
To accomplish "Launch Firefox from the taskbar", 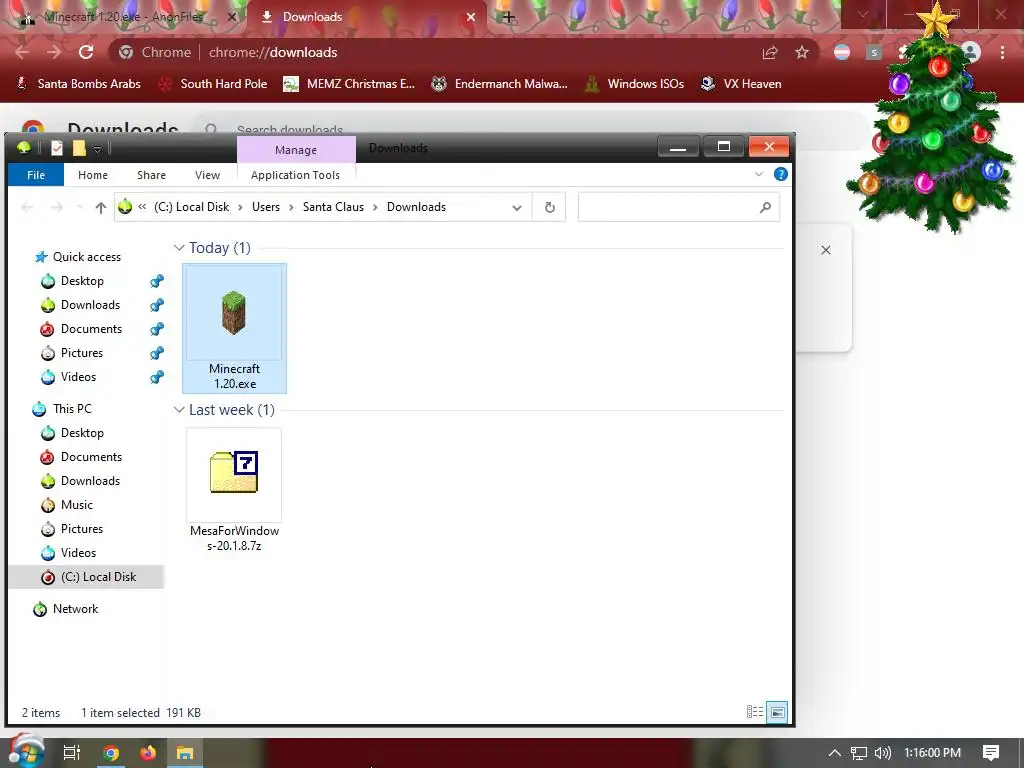I will (x=148, y=753).
